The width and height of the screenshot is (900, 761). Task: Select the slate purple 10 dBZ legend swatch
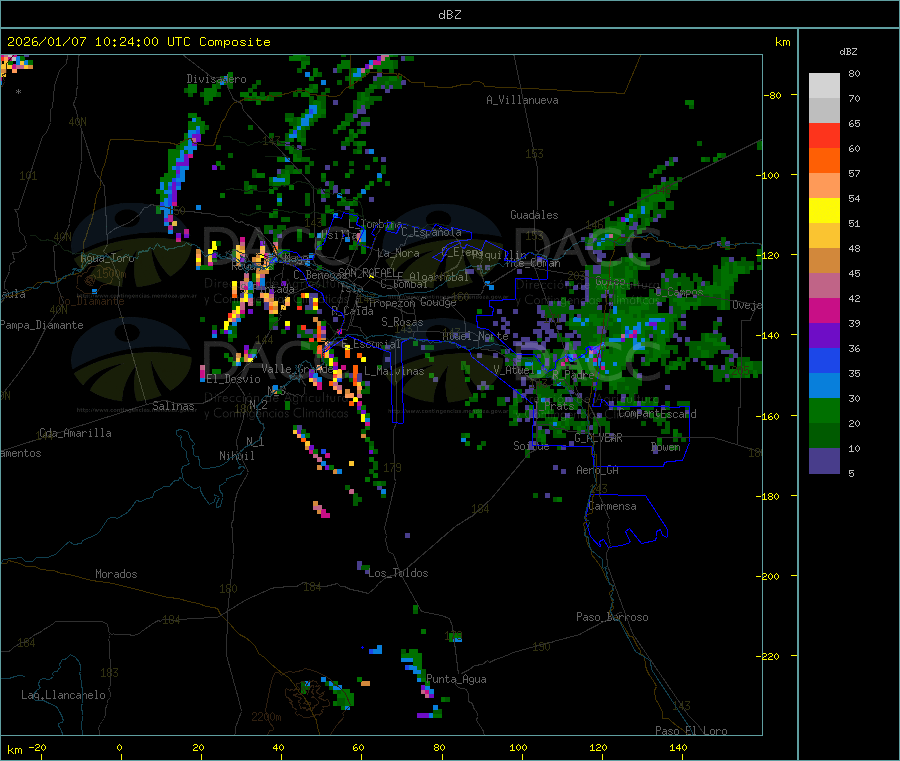point(824,461)
